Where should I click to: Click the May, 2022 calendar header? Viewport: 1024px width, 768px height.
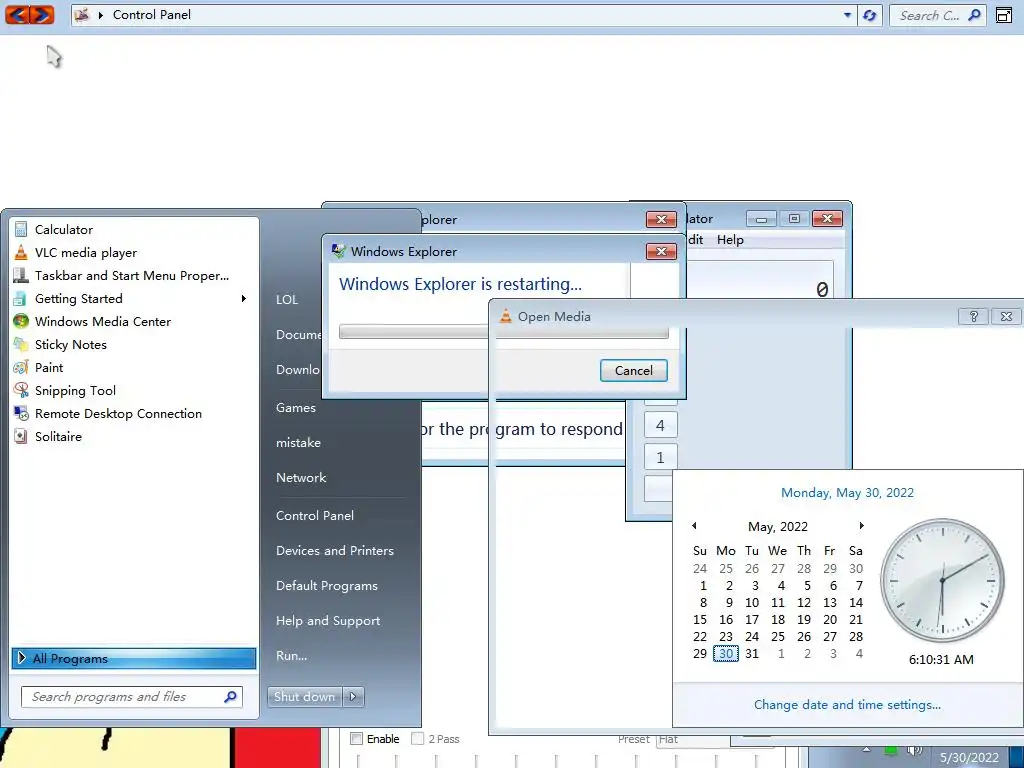pyautogui.click(x=778, y=526)
